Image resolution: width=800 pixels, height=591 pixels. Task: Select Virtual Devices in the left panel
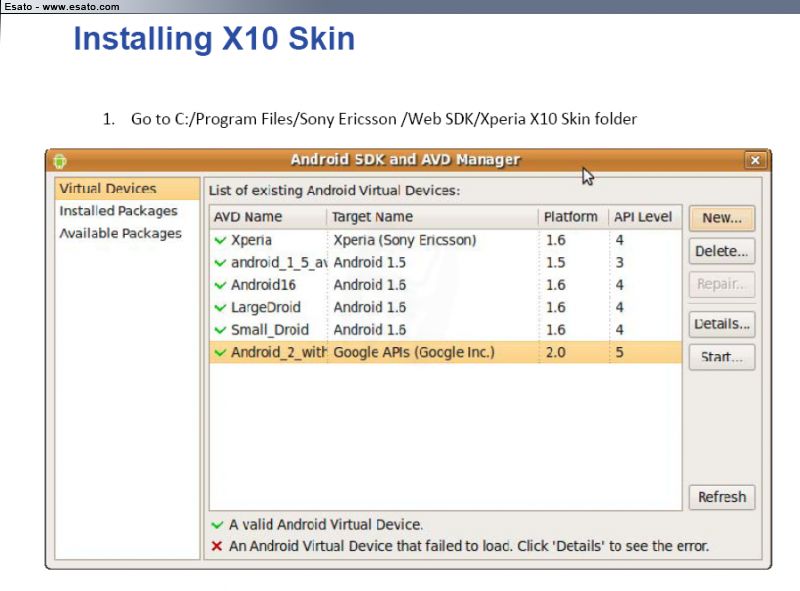tap(127, 188)
